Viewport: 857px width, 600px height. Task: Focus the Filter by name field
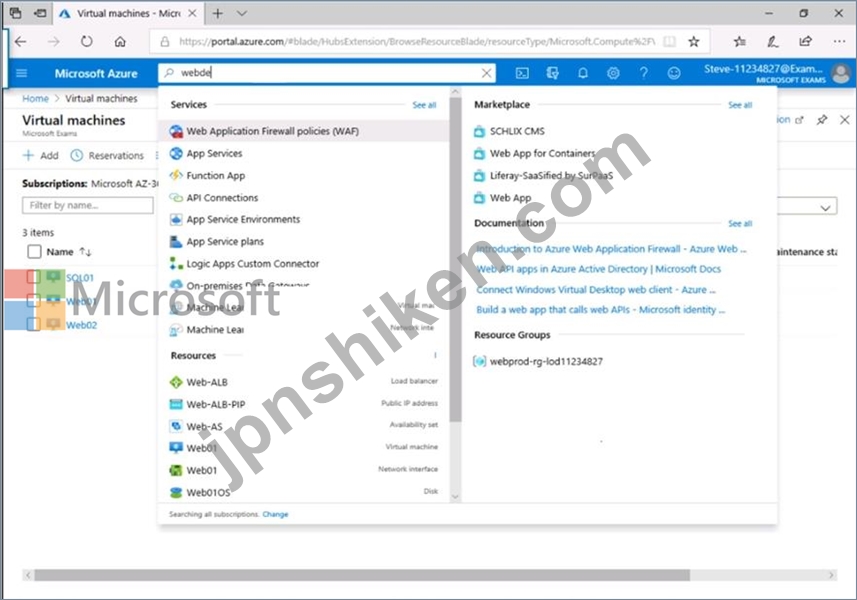87,205
